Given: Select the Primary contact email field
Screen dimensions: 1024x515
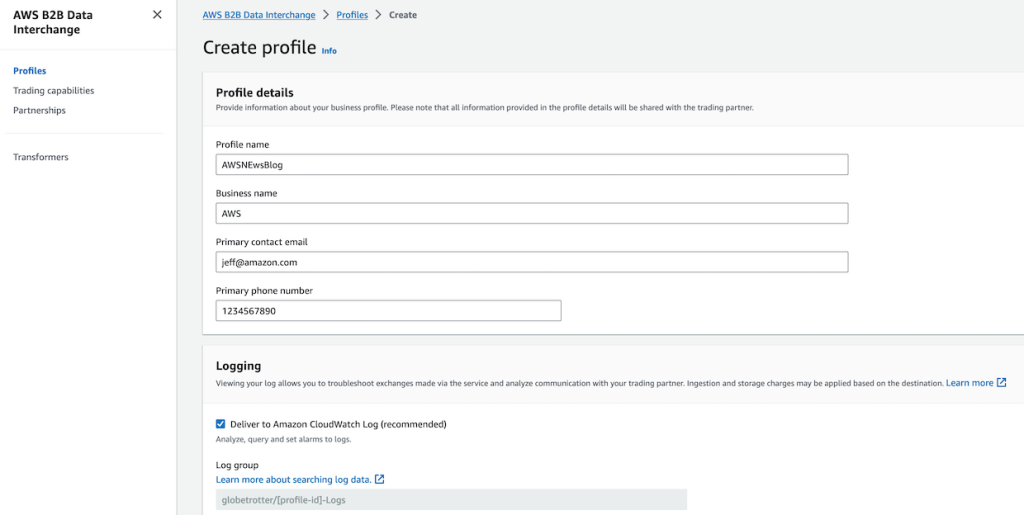Looking at the screenshot, I should (532, 262).
